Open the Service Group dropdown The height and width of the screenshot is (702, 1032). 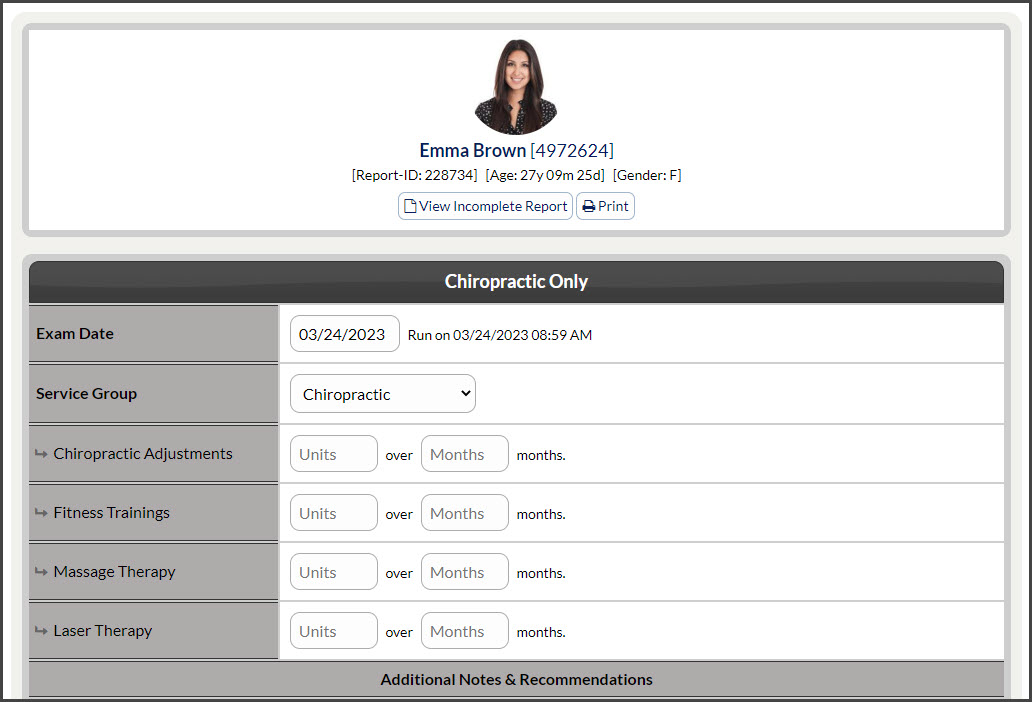pyautogui.click(x=383, y=393)
